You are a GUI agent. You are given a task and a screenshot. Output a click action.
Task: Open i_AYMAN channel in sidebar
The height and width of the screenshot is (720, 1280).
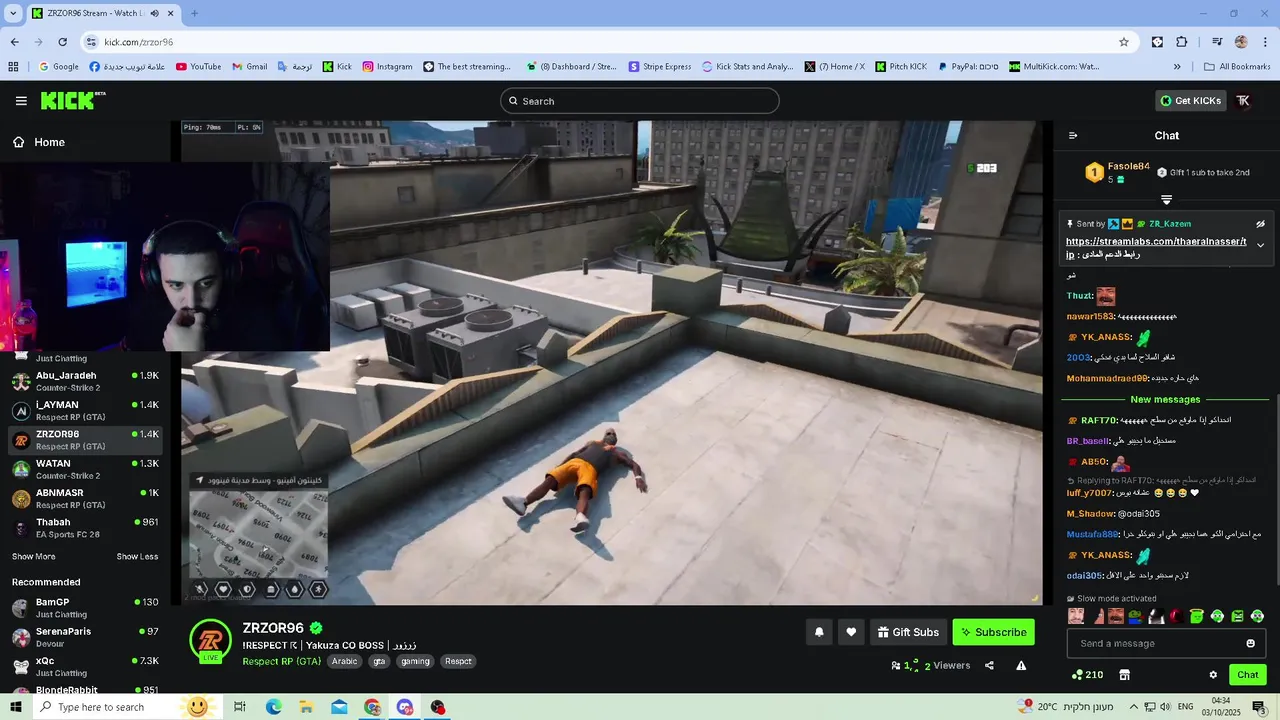pyautogui.click(x=85, y=411)
